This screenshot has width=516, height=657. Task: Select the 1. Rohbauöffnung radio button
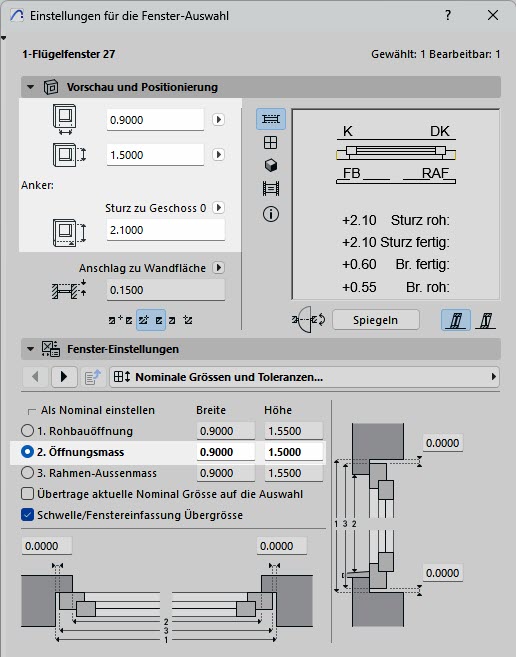27,431
